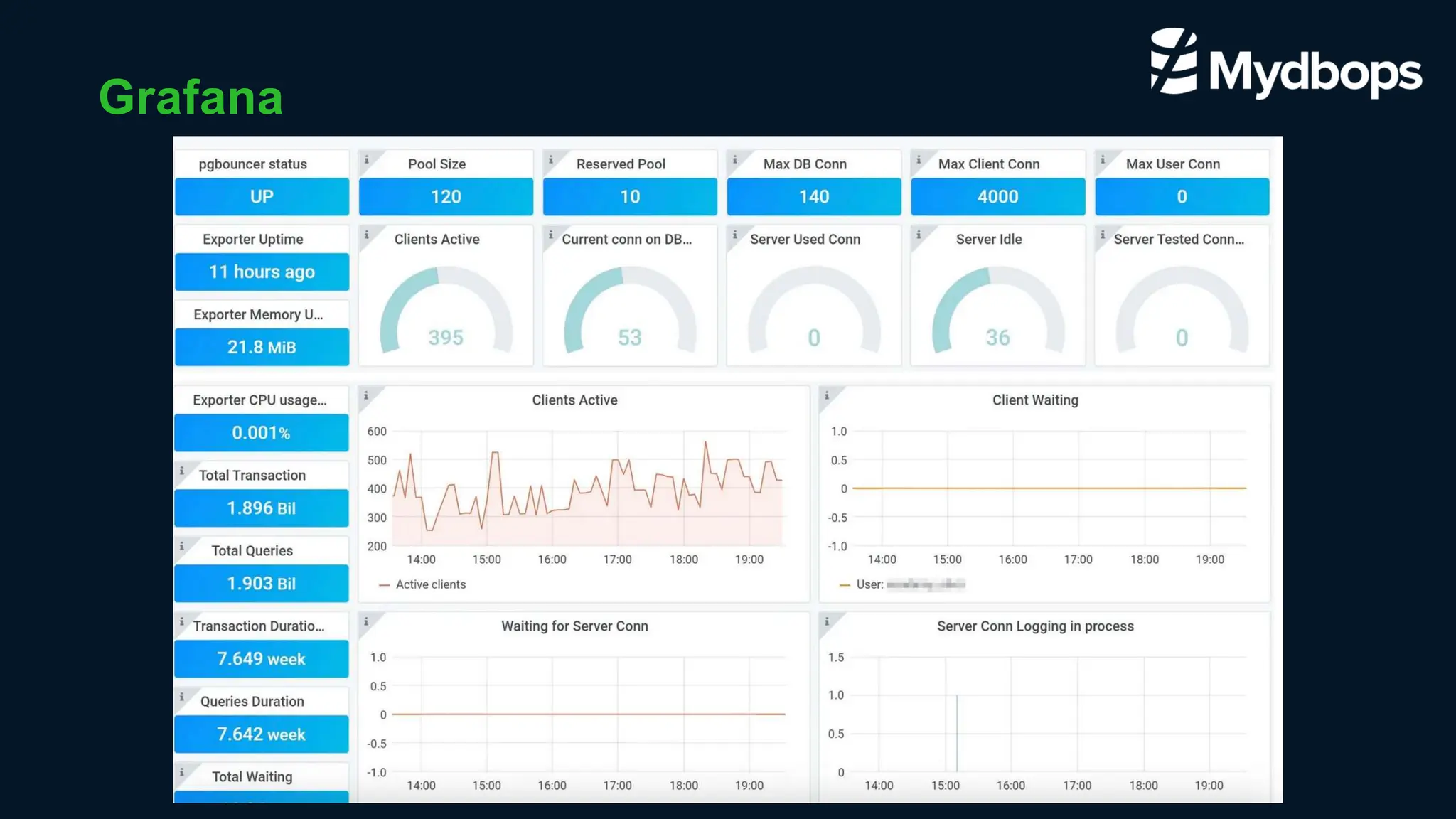Click the Max Client Conn value 4000
This screenshot has height=819, width=1456.
coord(998,197)
